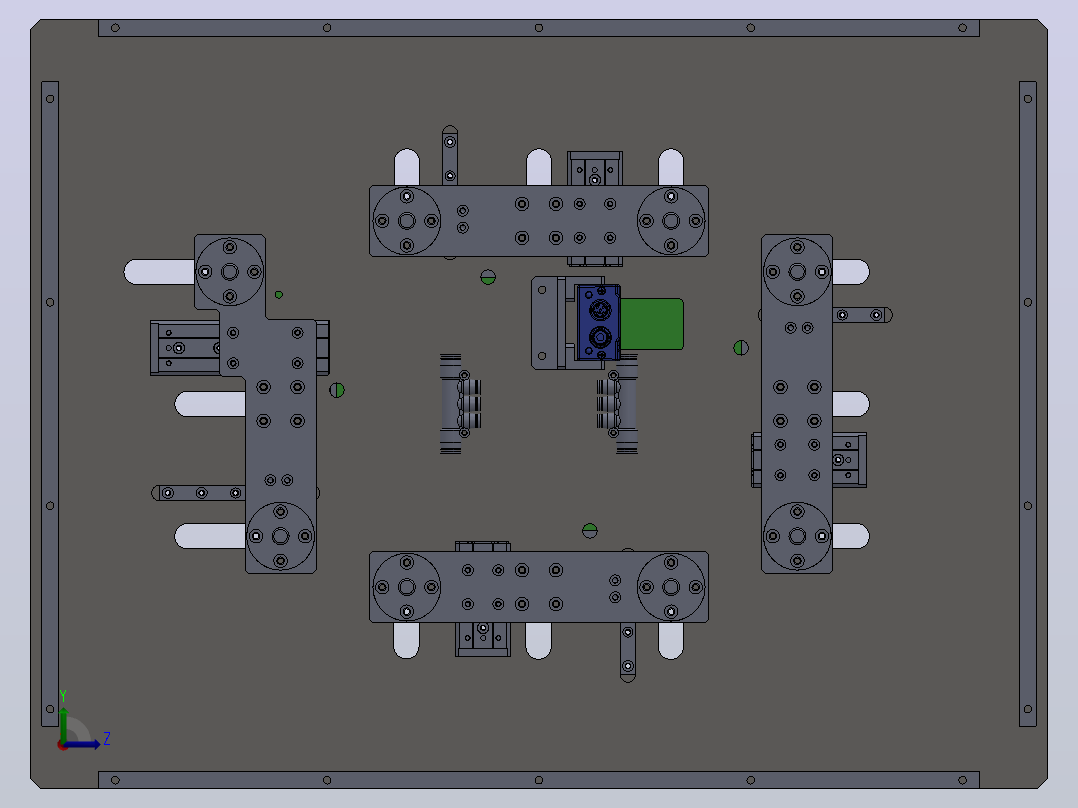Select the slide cylinder above the top plate
This screenshot has height=808, width=1078.
point(595,168)
